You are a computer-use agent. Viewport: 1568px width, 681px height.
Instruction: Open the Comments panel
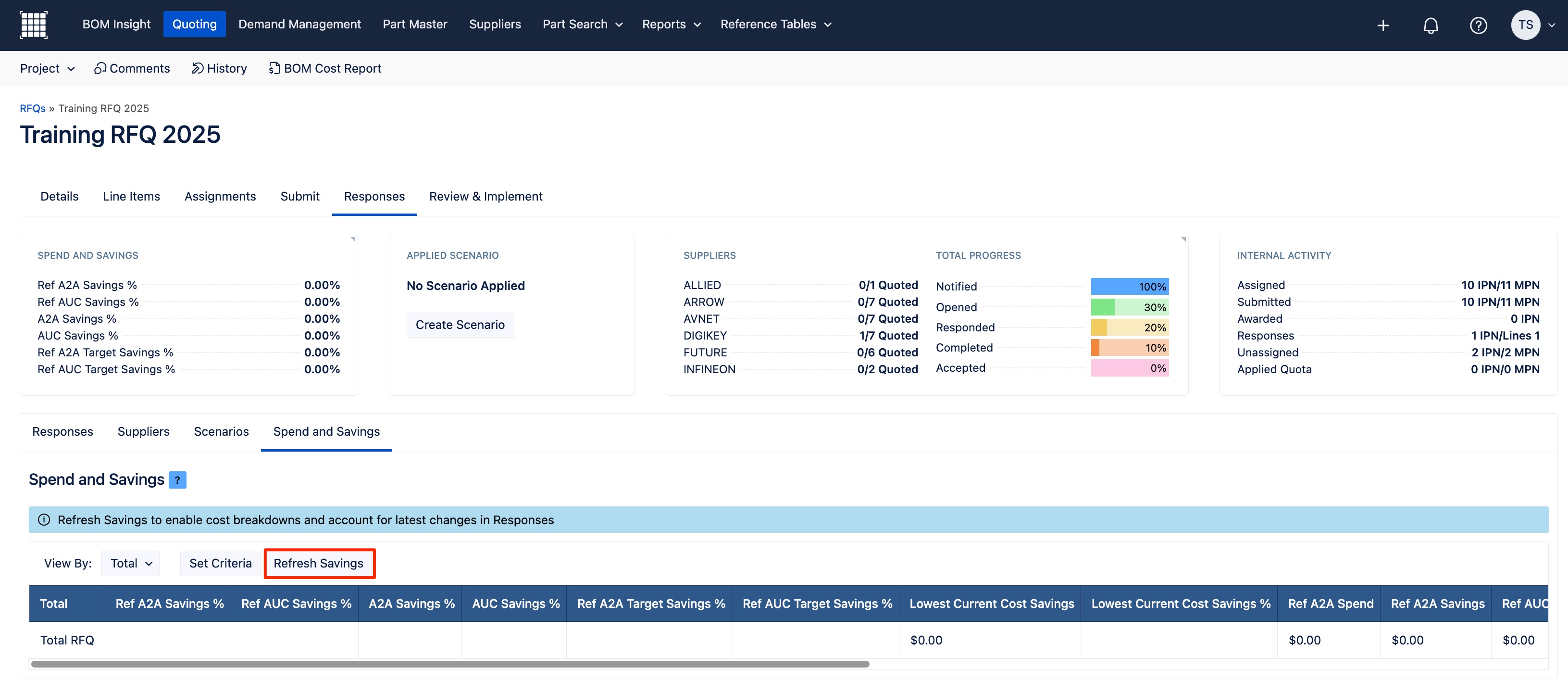click(x=132, y=68)
